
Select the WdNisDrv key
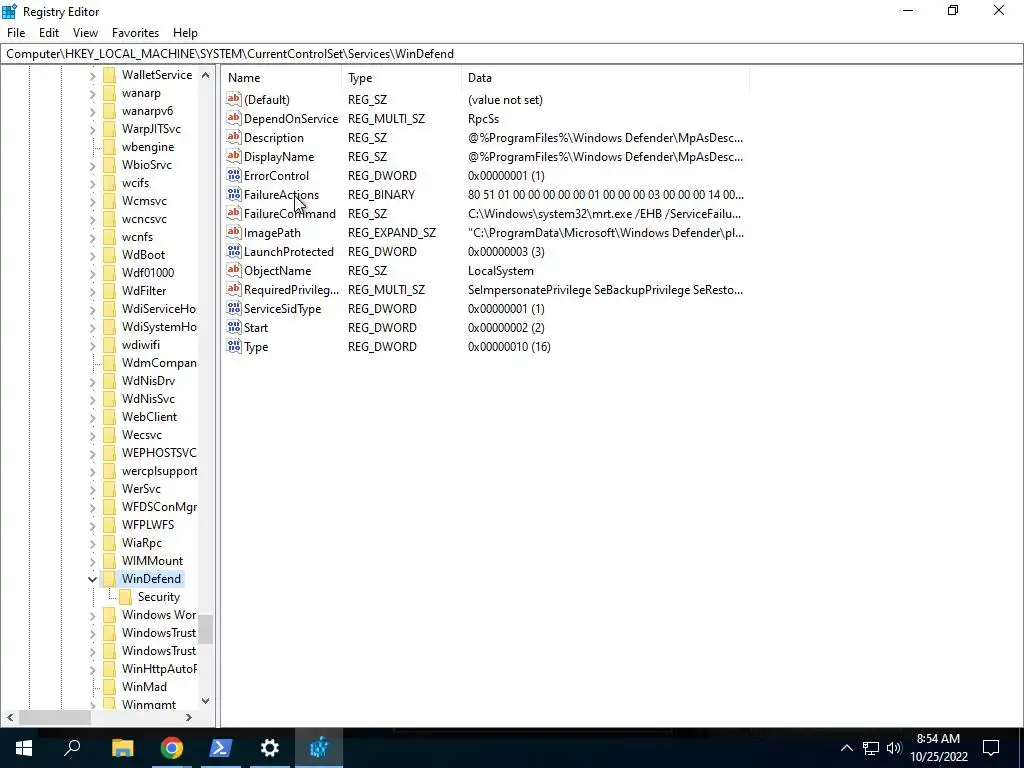(148, 381)
